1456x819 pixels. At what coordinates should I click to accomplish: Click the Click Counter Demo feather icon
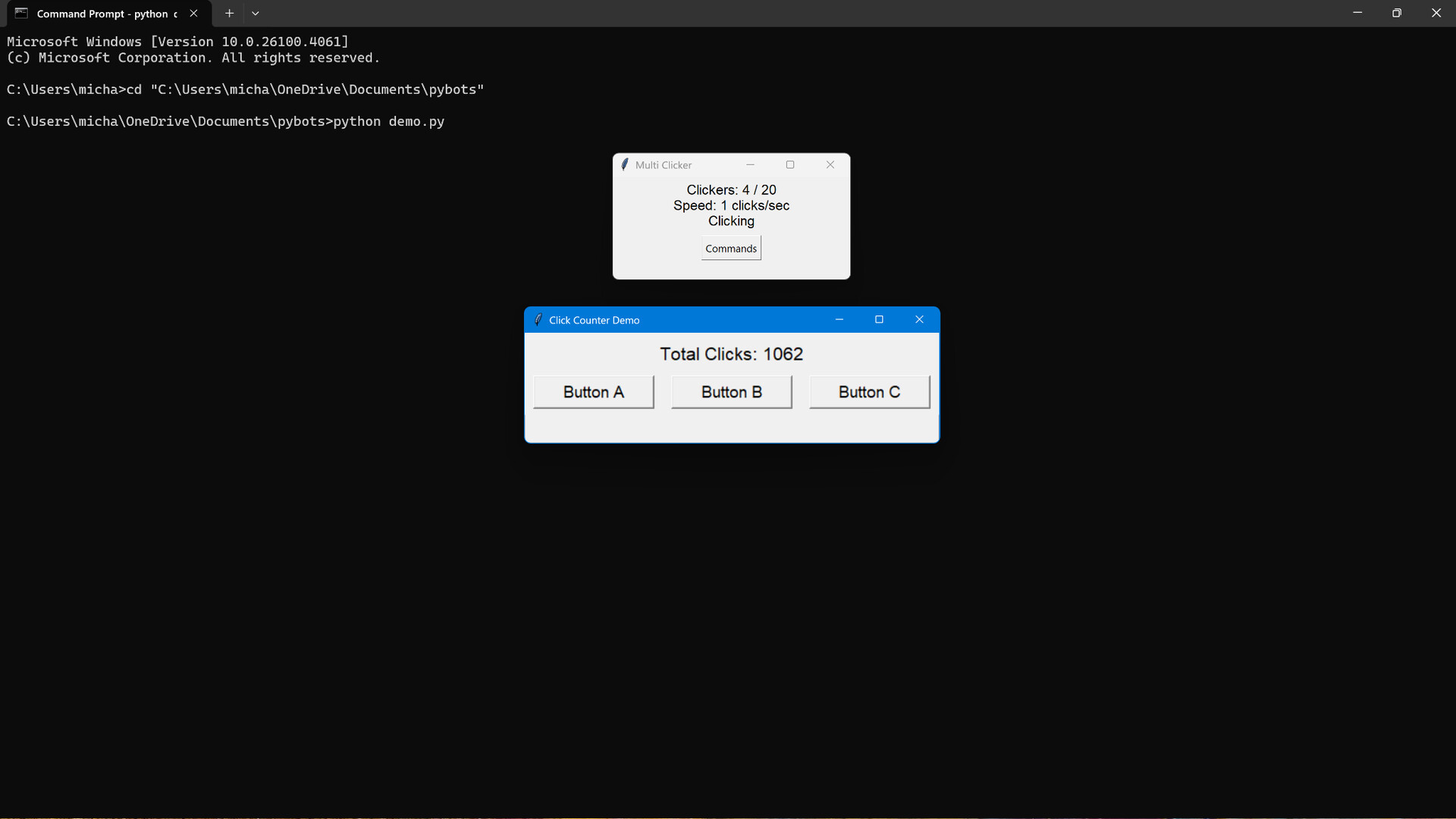tap(538, 320)
